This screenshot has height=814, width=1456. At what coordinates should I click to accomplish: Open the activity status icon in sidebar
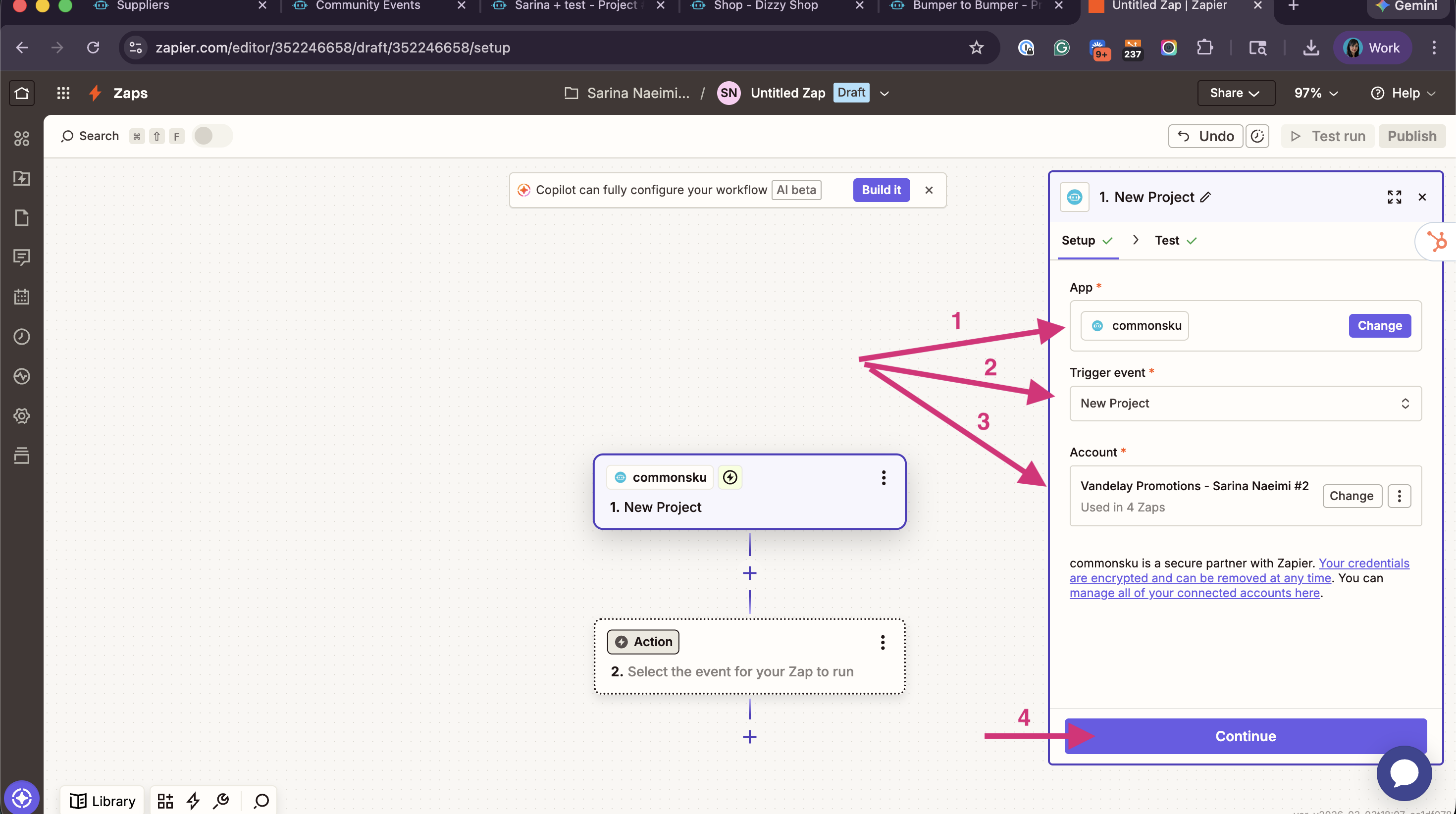click(x=21, y=376)
